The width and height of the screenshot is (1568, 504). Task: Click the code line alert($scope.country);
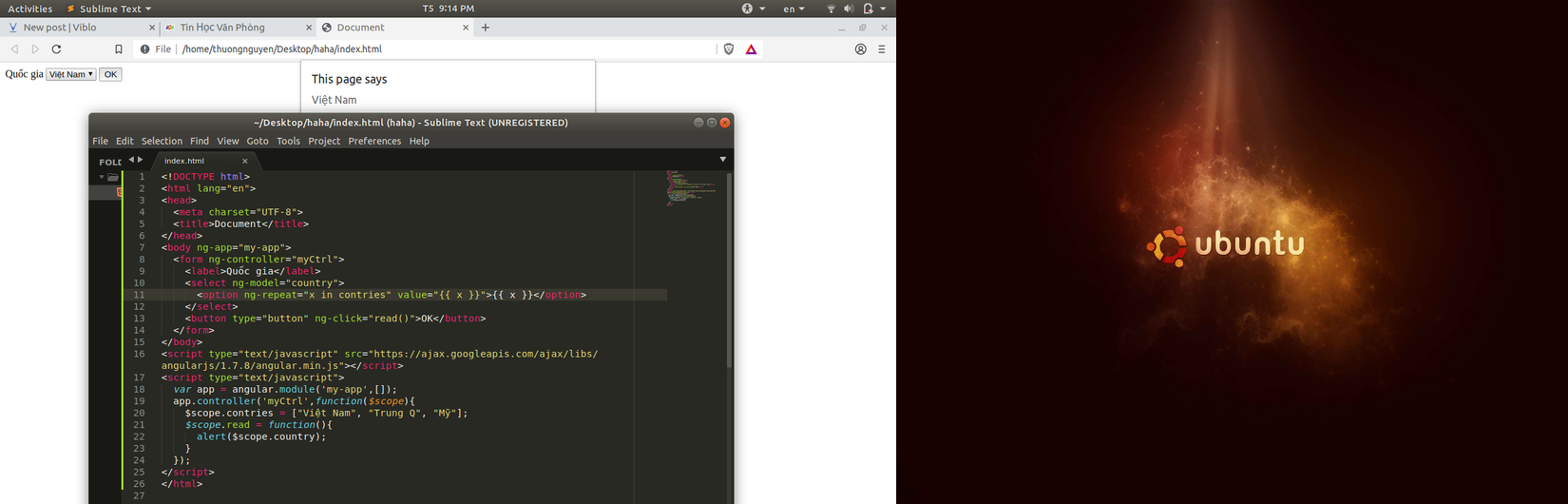pos(261,436)
